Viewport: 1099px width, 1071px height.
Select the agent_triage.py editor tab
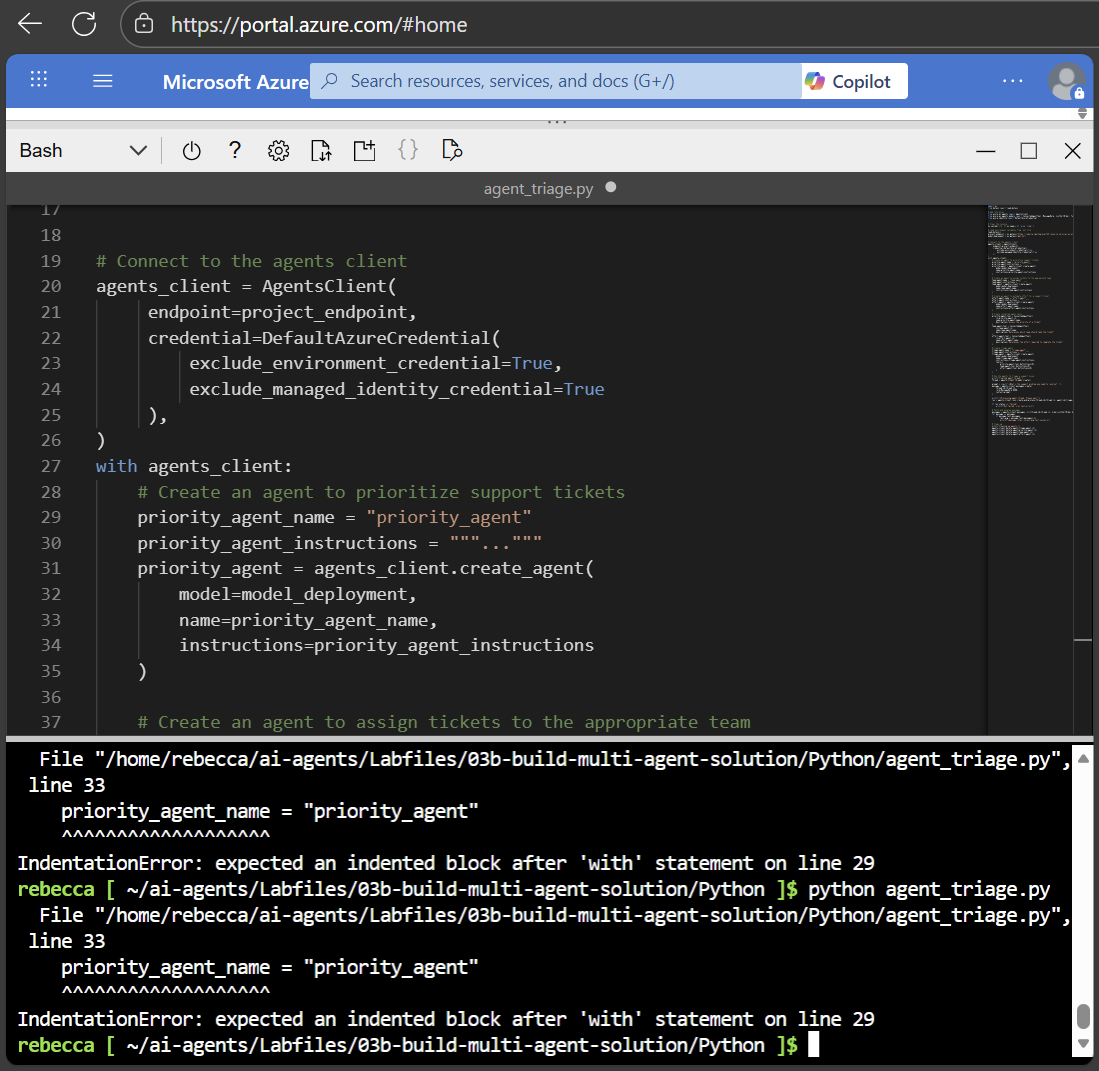pos(538,188)
